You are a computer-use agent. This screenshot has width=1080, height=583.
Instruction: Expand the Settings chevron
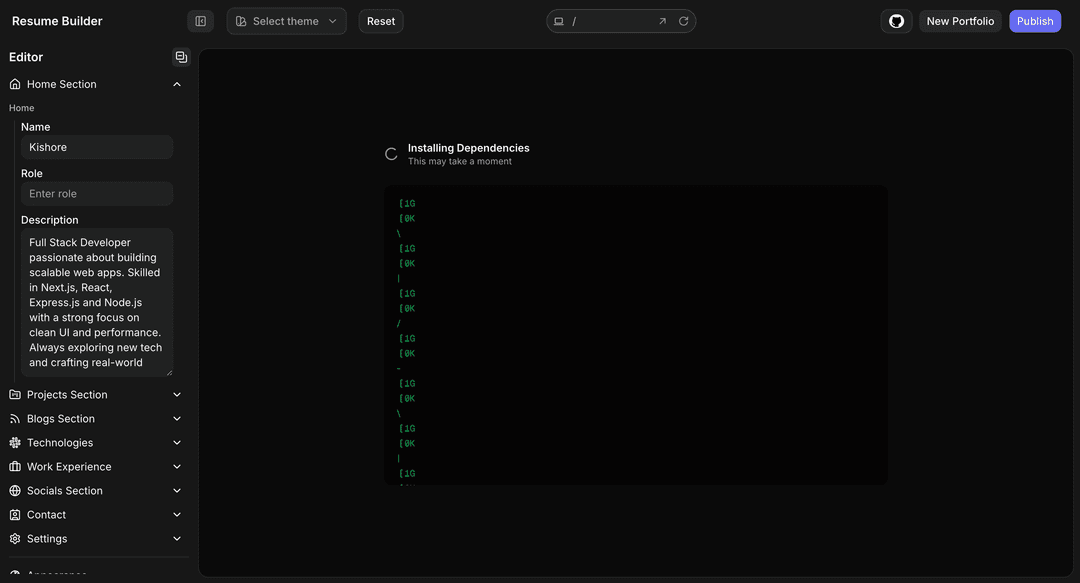[177, 539]
